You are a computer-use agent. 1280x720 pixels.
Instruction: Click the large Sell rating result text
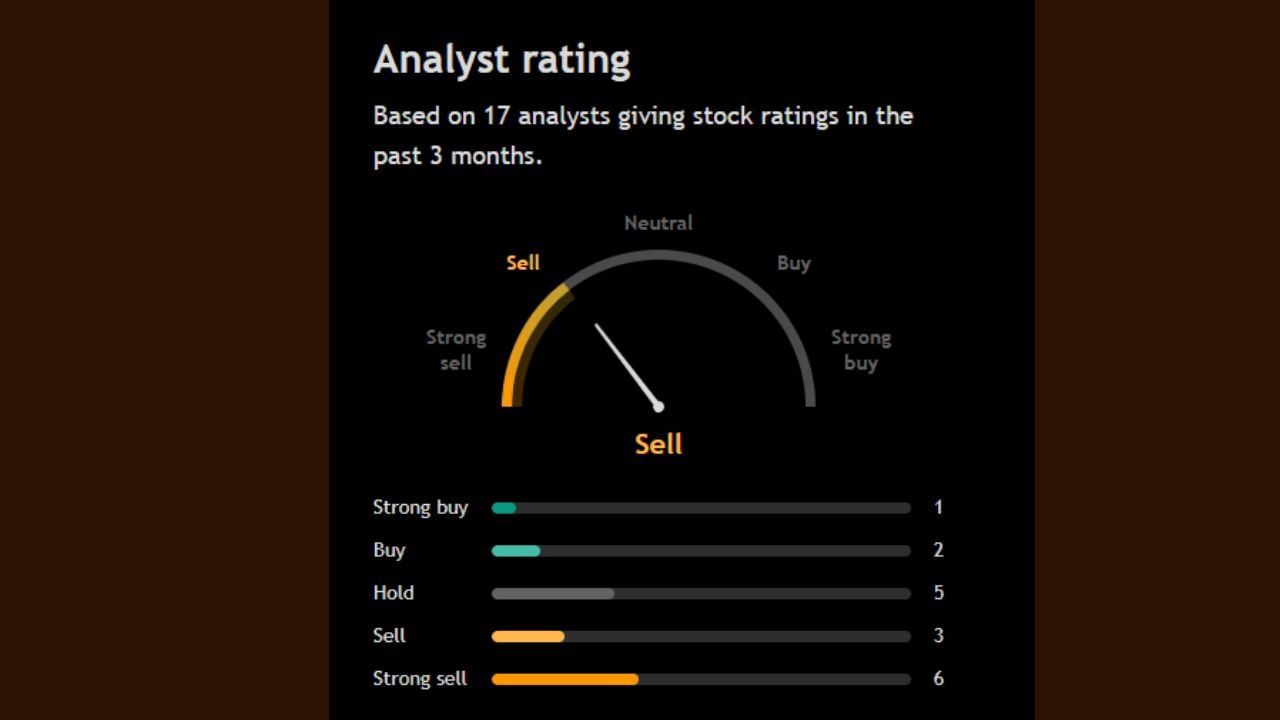[658, 444]
